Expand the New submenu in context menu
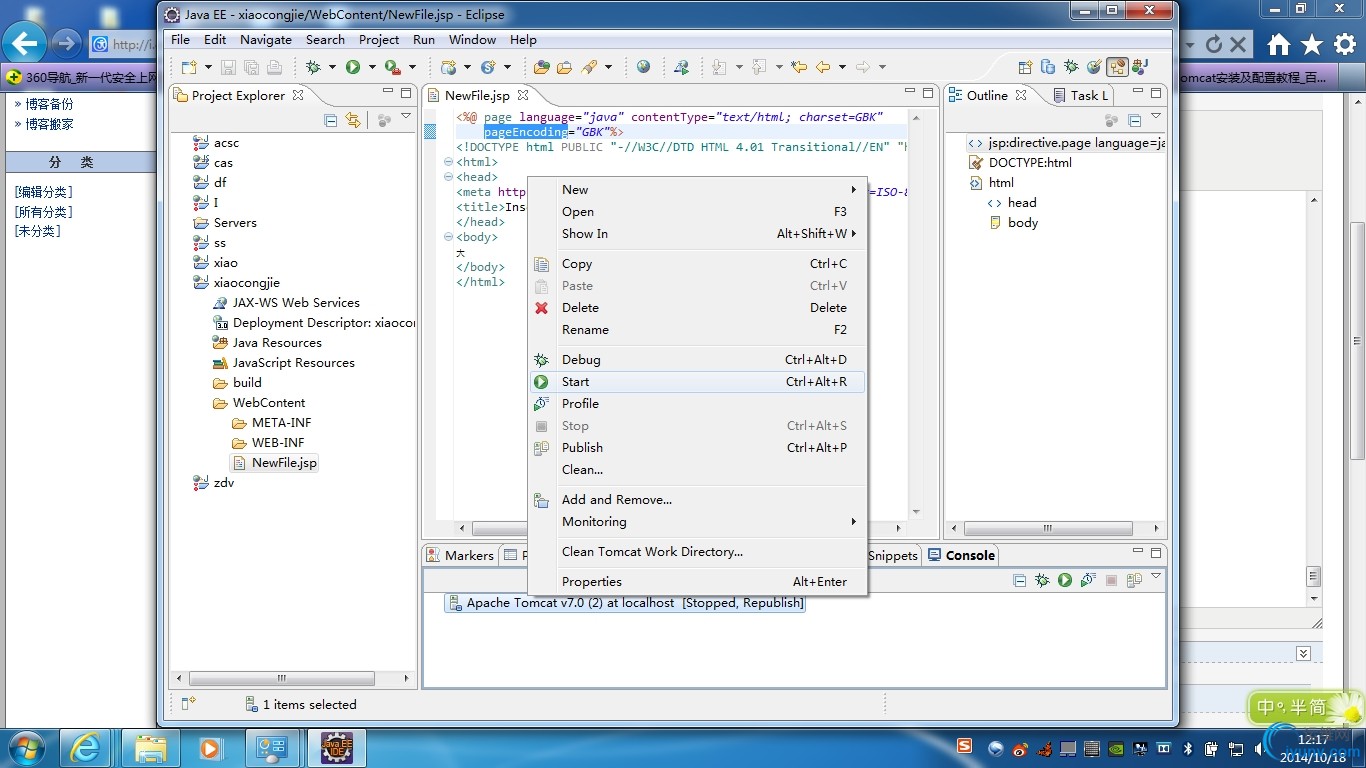This screenshot has width=1366, height=768. pos(698,190)
